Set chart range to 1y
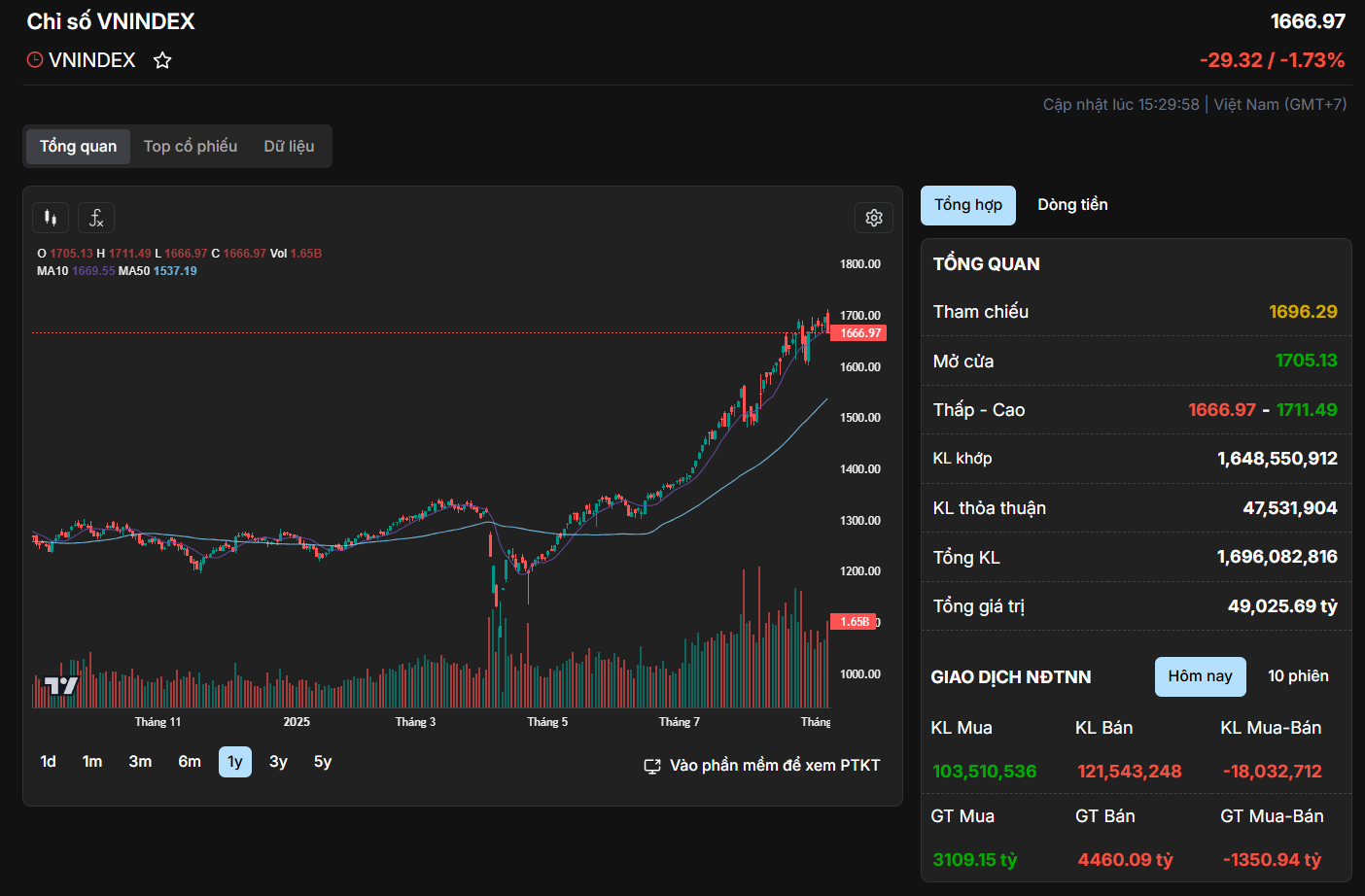The height and width of the screenshot is (896, 1365). [235, 762]
